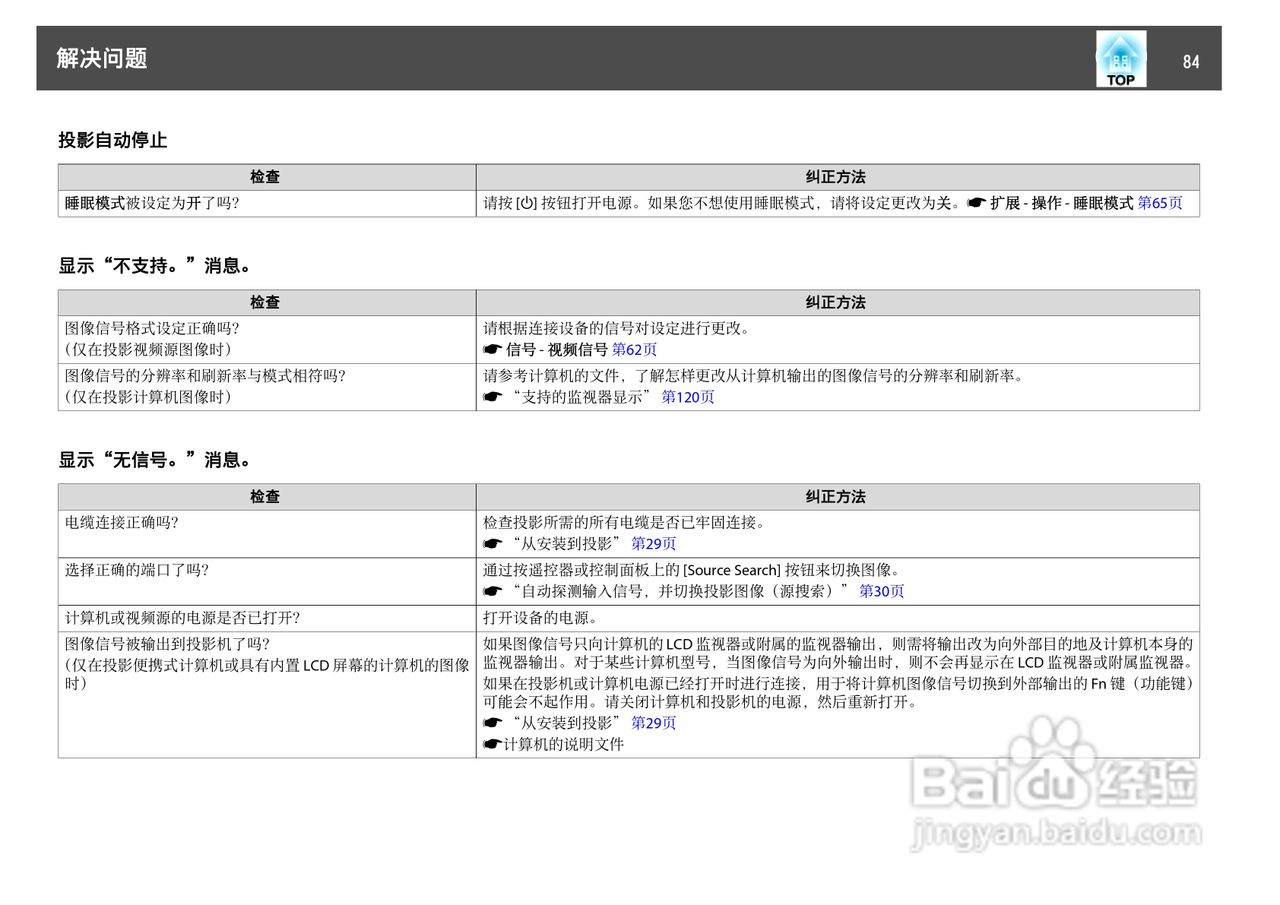Image resolution: width=1280 pixels, height=905 pixels.
Task: Click the page title 解决问题
Action: coord(102,58)
